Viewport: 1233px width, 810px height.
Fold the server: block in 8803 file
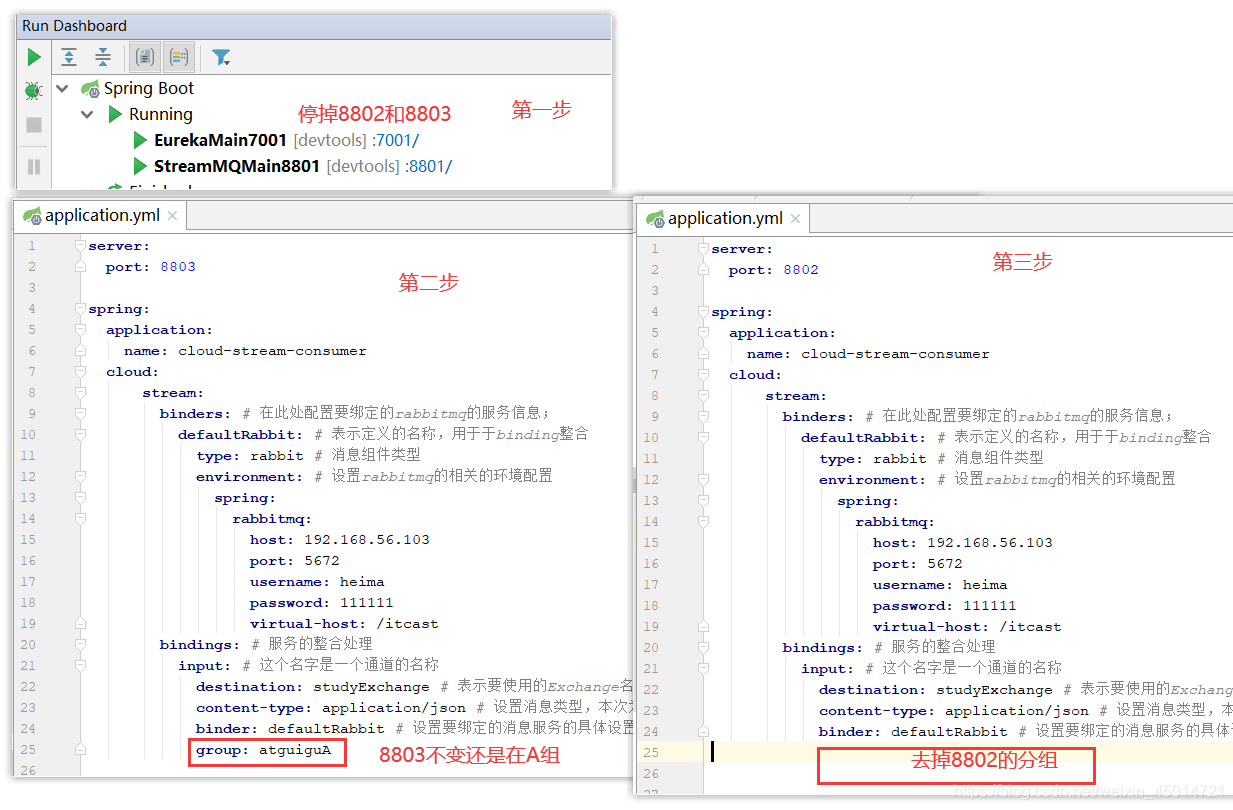79,246
